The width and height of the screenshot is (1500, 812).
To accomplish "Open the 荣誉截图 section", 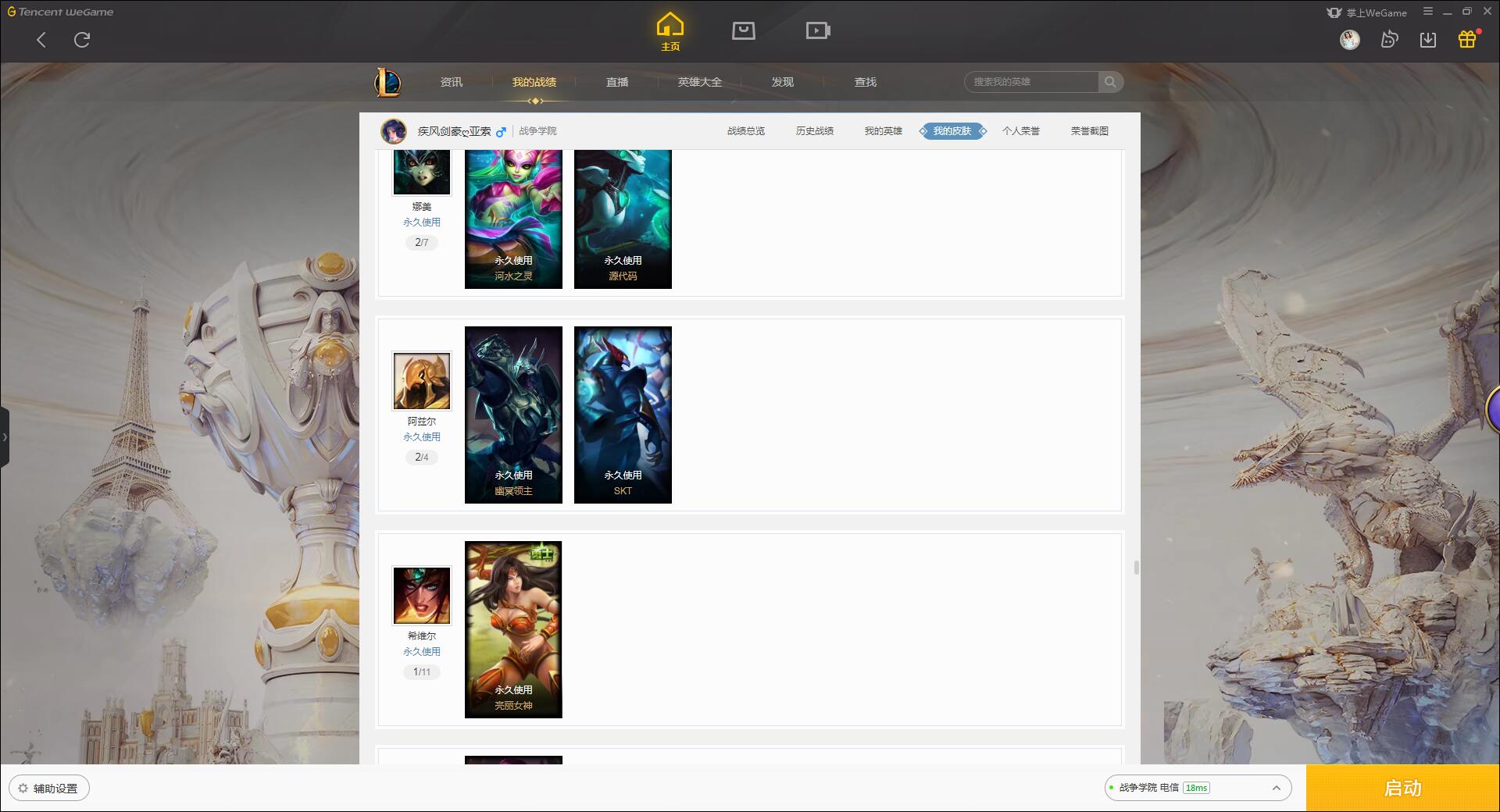I will pyautogui.click(x=1090, y=131).
